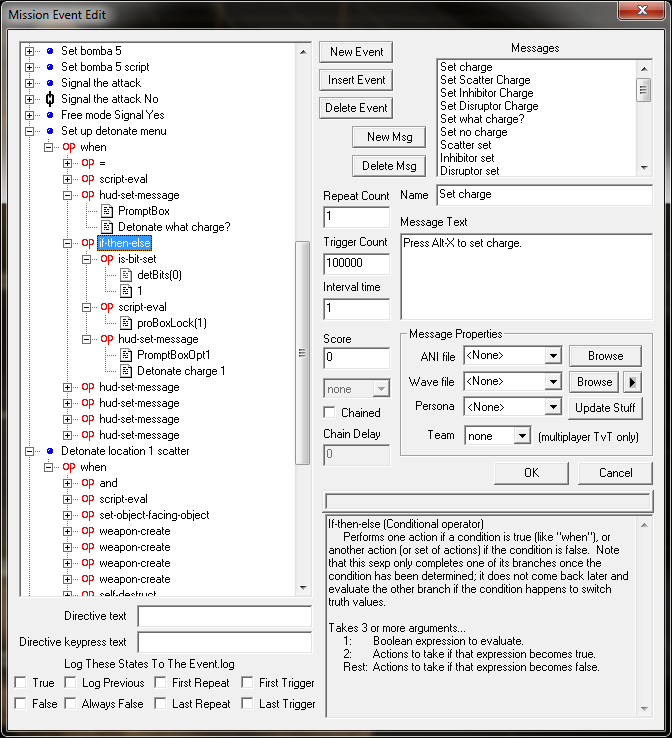Select the Set Inhibitor Charge message
Image resolution: width=672 pixels, height=738 pixels.
coord(487,93)
